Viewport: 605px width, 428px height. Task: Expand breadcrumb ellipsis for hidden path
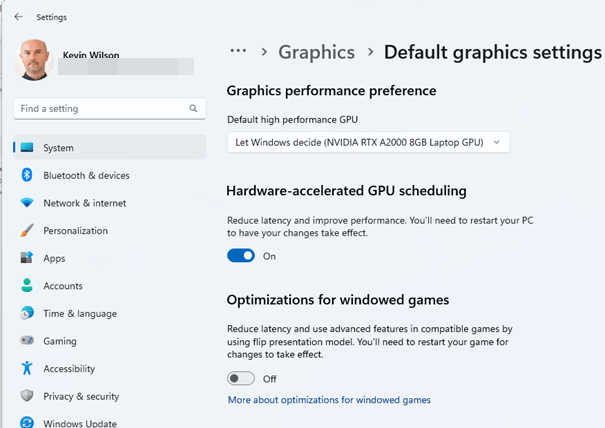point(238,51)
